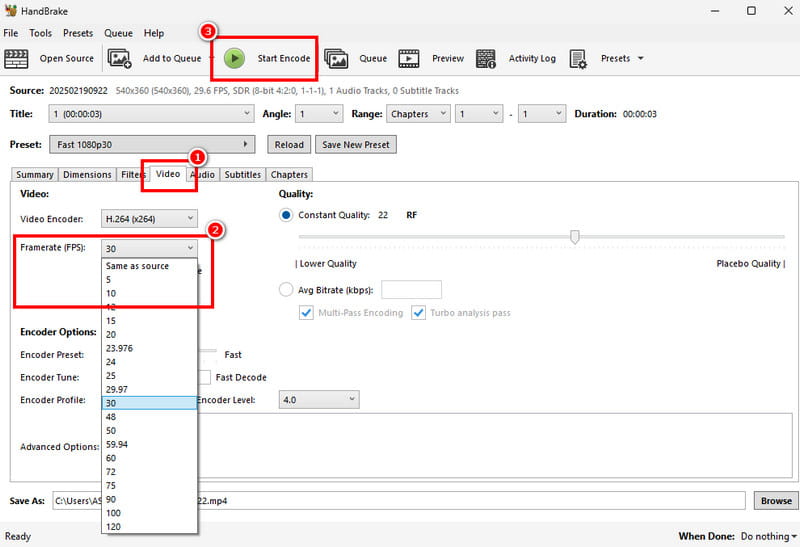Screen dimensions: 800x547
Task: Open the Queue menu
Action: [118, 33]
